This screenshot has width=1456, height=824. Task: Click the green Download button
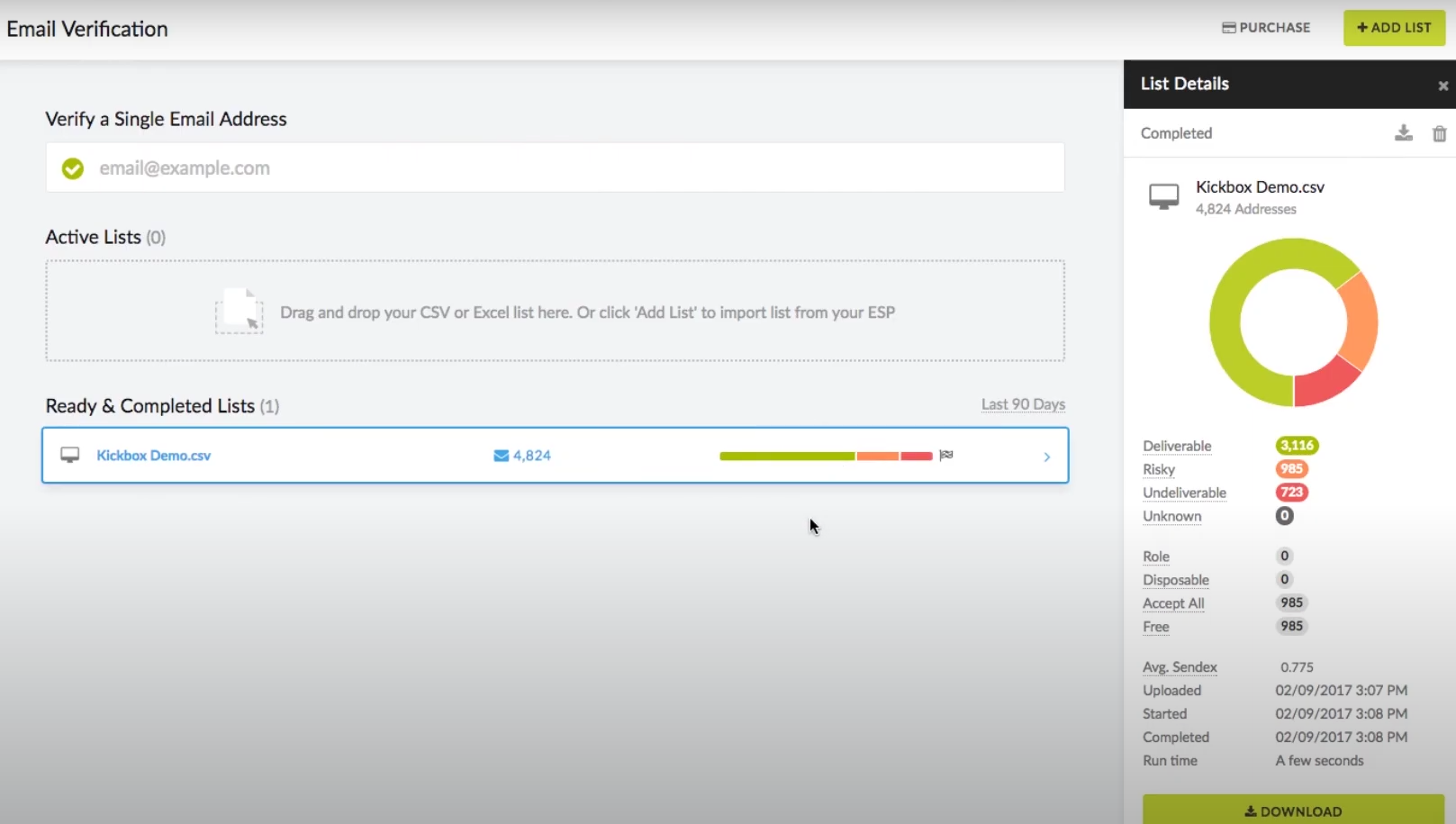pyautogui.click(x=1293, y=810)
